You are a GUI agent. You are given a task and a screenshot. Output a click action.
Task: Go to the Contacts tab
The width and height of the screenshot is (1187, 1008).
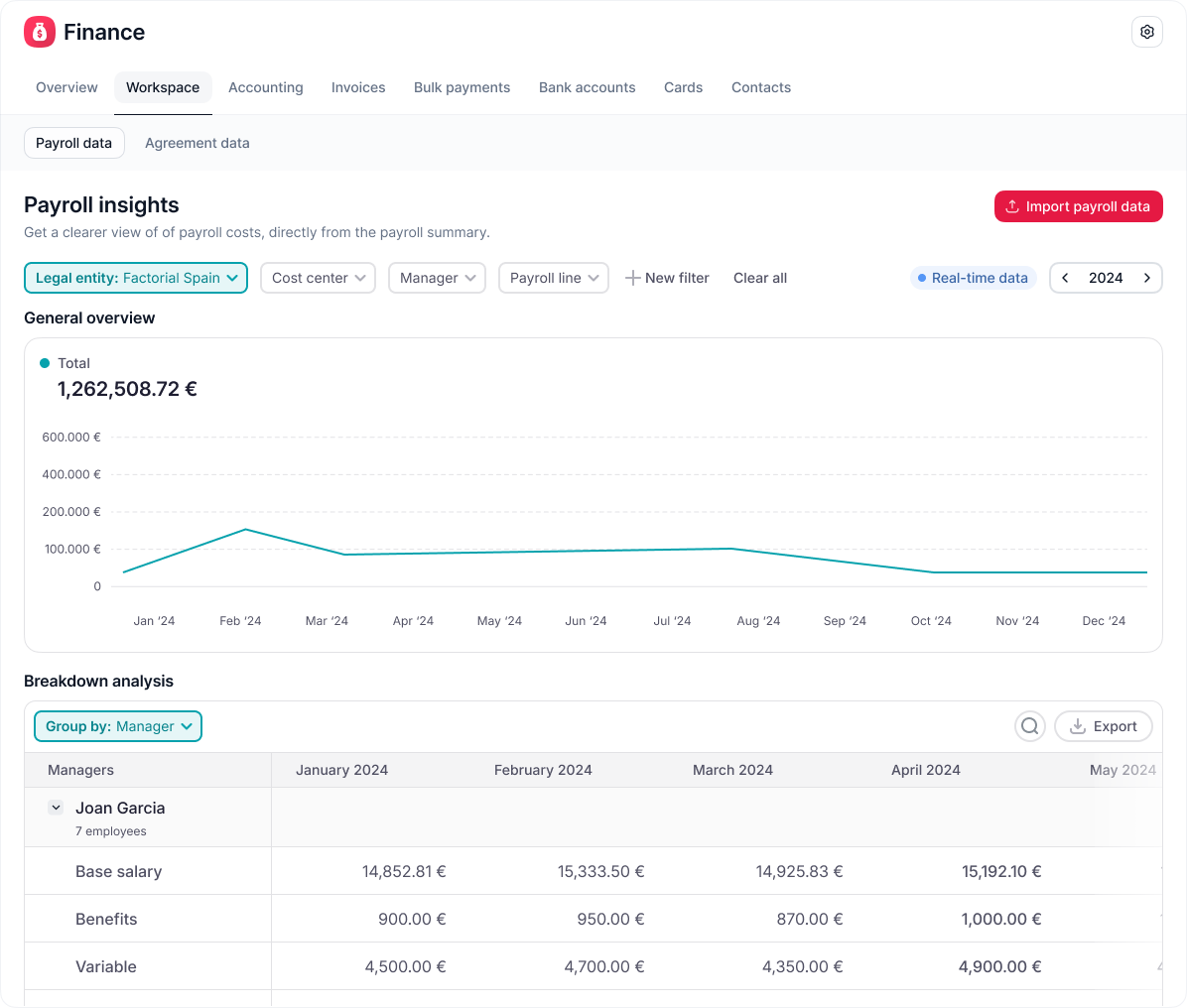click(x=761, y=87)
